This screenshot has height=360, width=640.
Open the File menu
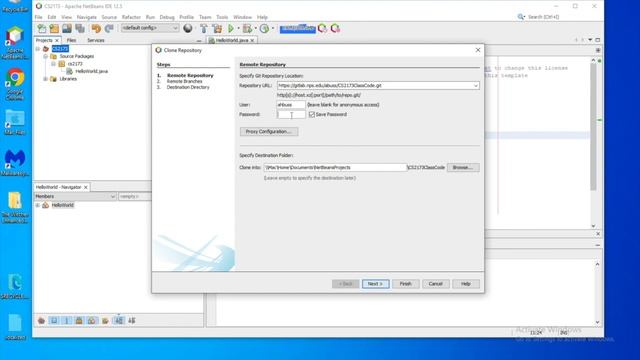tap(39, 17)
